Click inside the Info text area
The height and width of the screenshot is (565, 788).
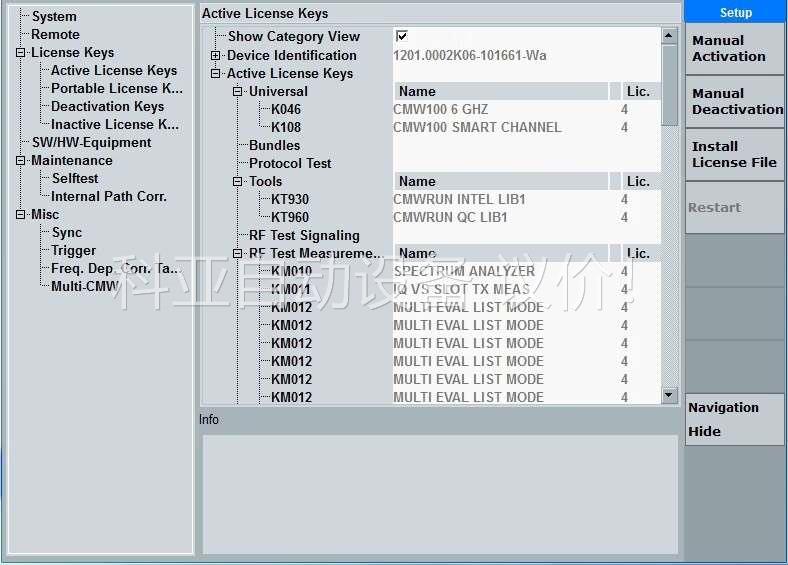click(440, 494)
